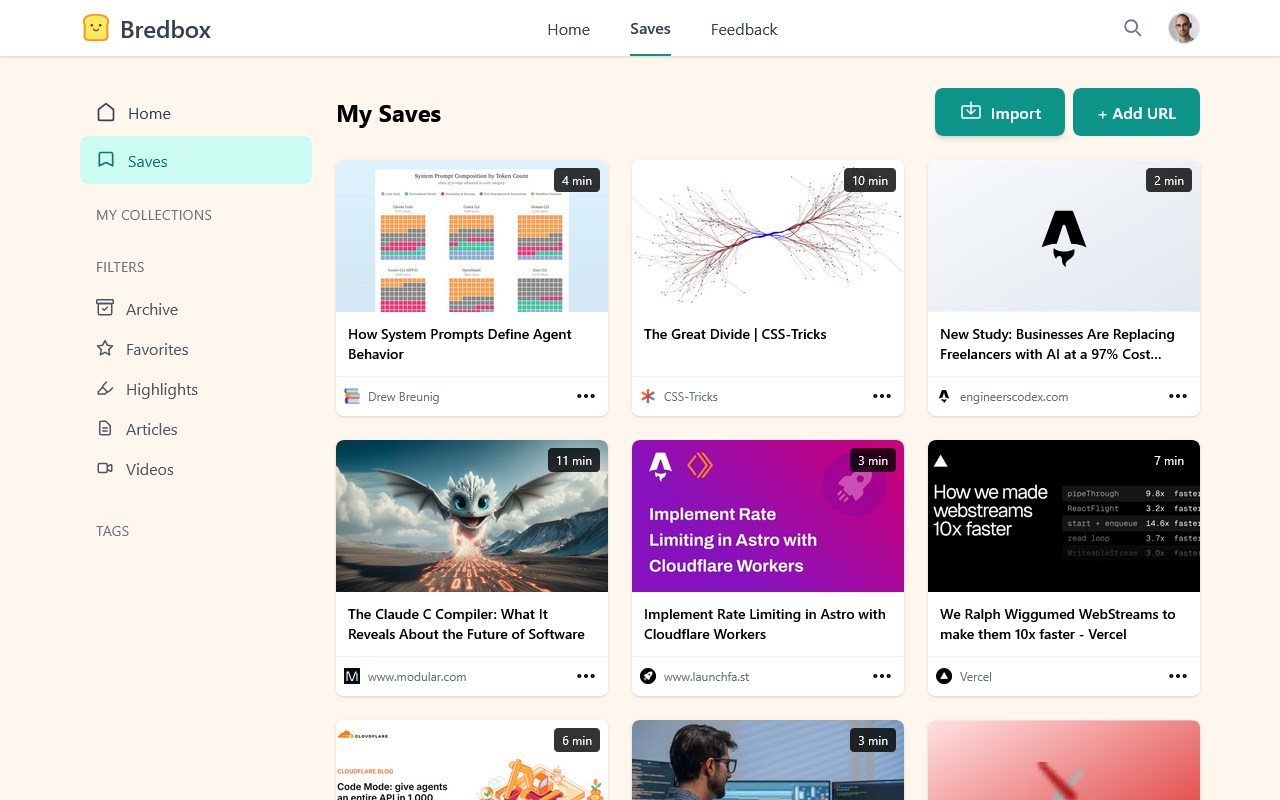Click the Saves bookmark icon in sidebar
The height and width of the screenshot is (800, 1280).
105,160
